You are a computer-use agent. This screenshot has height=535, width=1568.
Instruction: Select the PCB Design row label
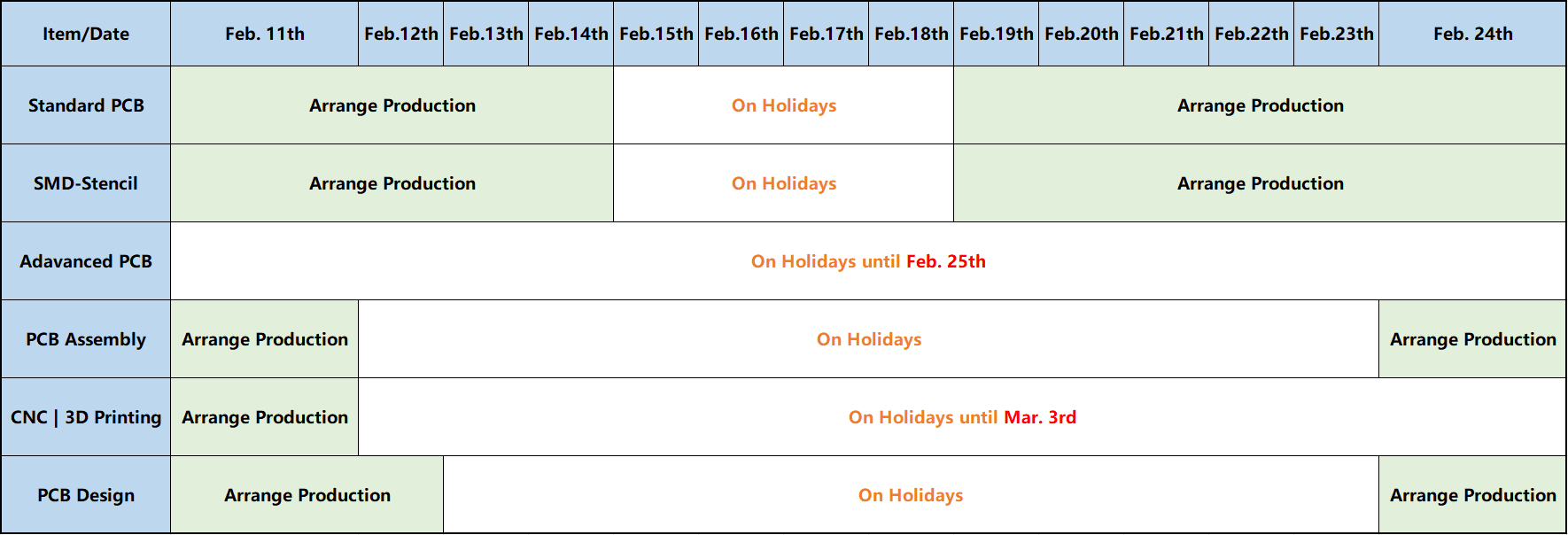[x=86, y=495]
